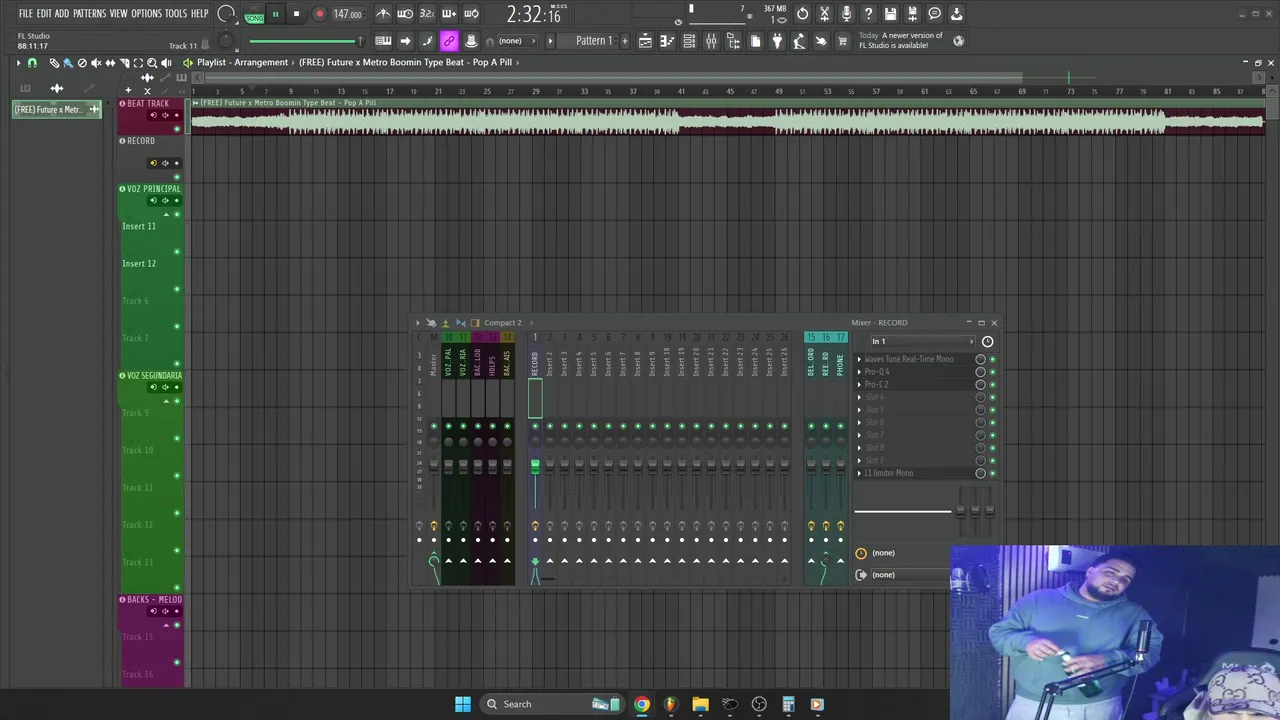Click the main volume slider in top toolbar

point(305,41)
